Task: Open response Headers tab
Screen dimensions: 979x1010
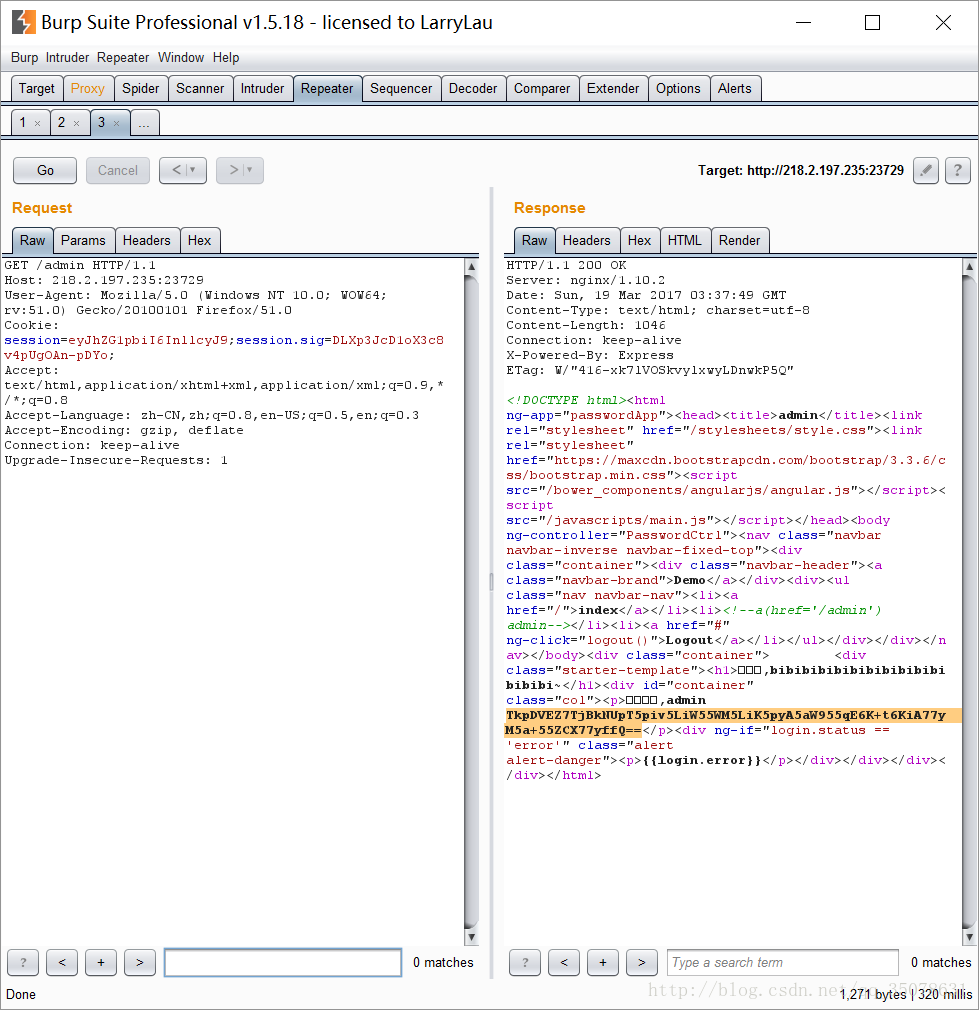Action: coord(587,240)
